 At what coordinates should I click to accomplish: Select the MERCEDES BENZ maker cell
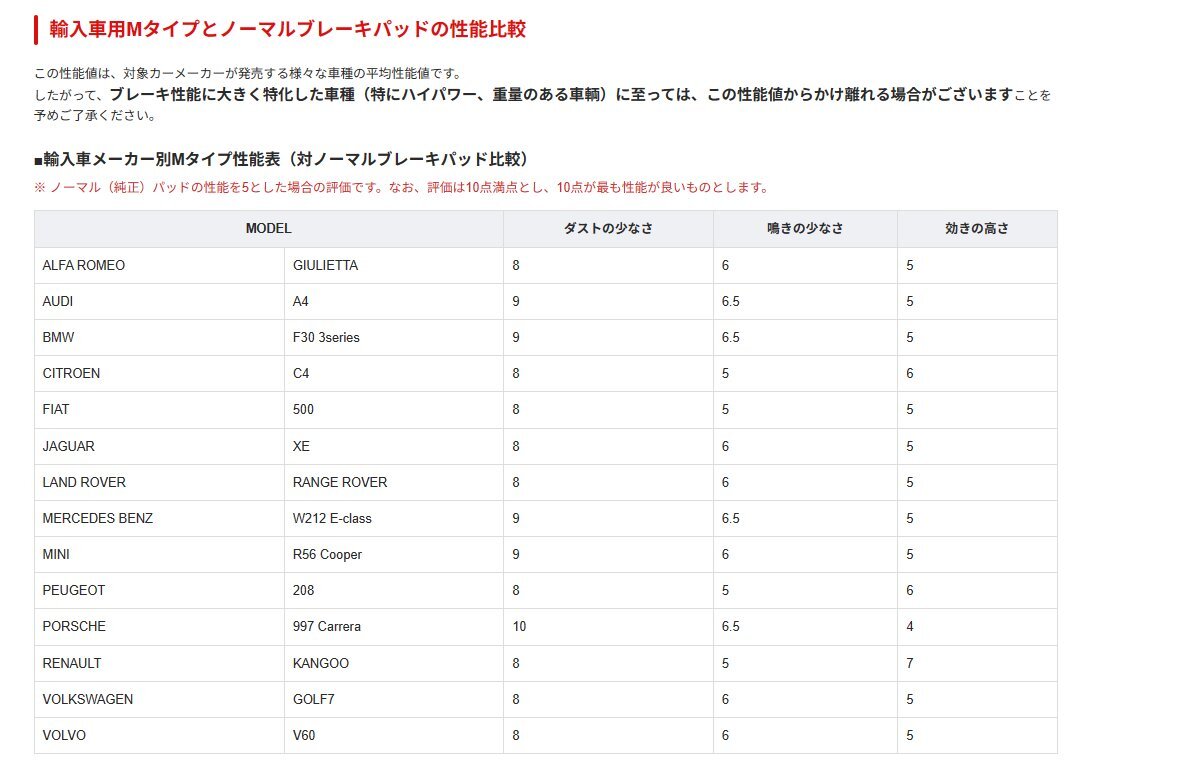[x=98, y=519]
